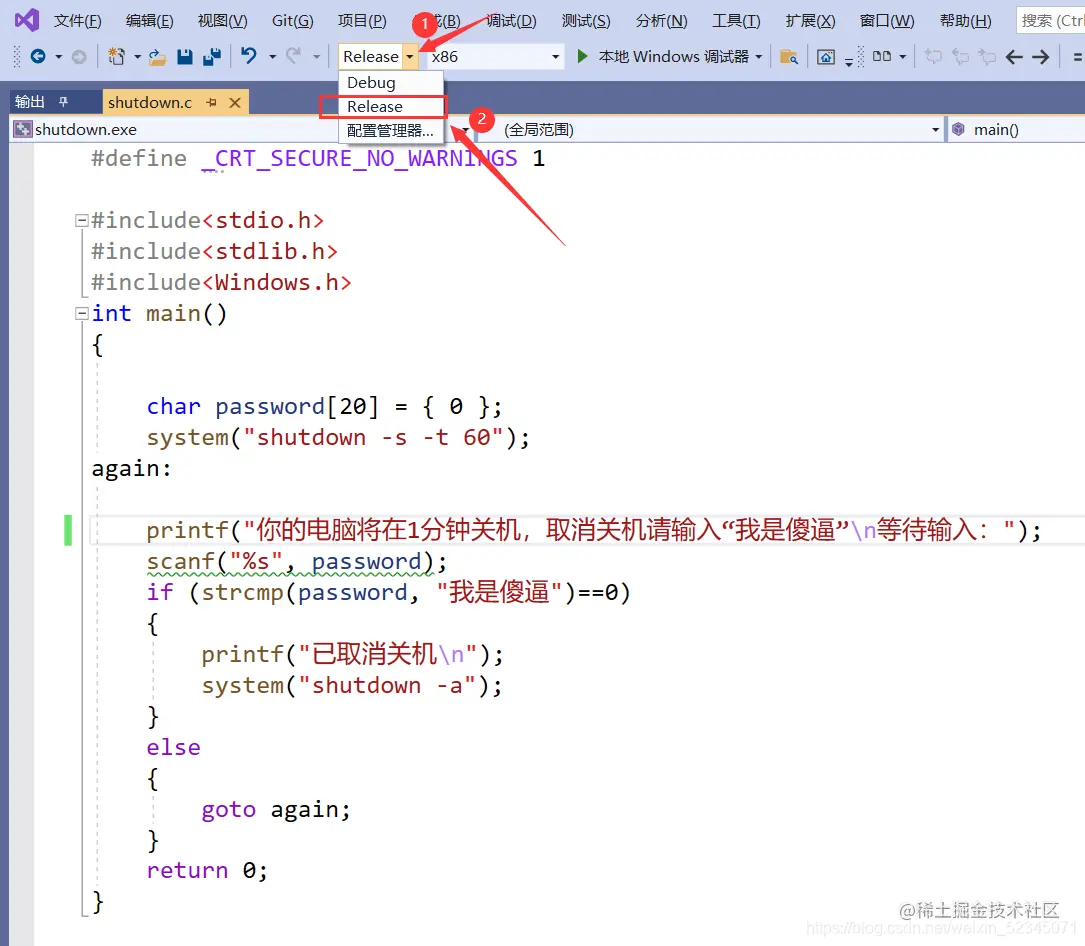1085x946 pixels.
Task: Open the 窗口(W) menu
Action: pos(886,21)
